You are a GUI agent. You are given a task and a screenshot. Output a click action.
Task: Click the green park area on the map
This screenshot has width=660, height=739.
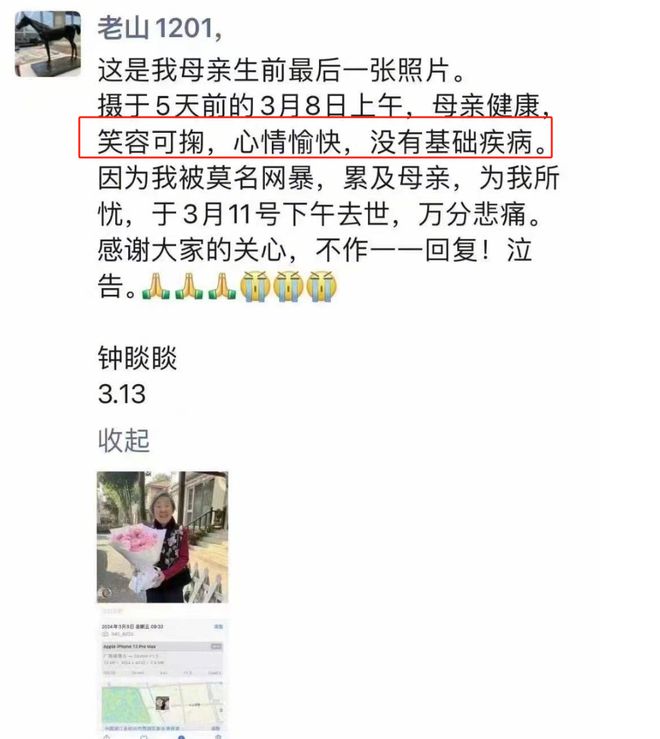click(124, 705)
